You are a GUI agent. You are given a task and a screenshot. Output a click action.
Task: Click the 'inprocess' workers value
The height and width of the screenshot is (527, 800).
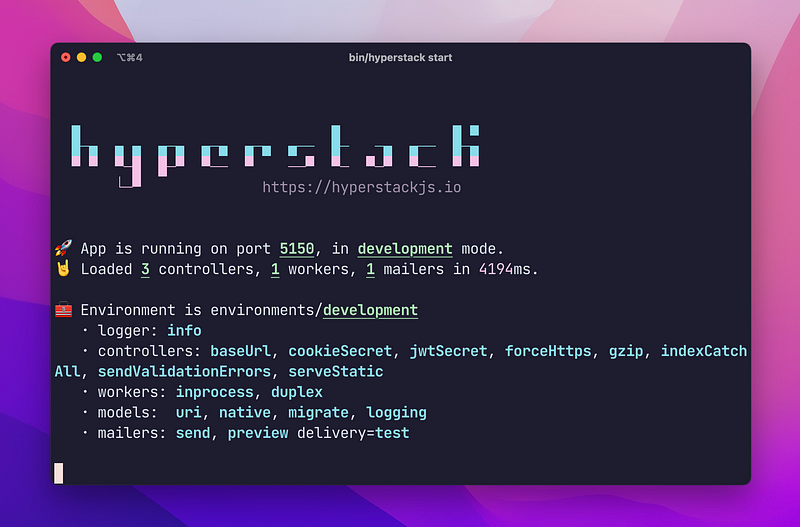pos(215,392)
